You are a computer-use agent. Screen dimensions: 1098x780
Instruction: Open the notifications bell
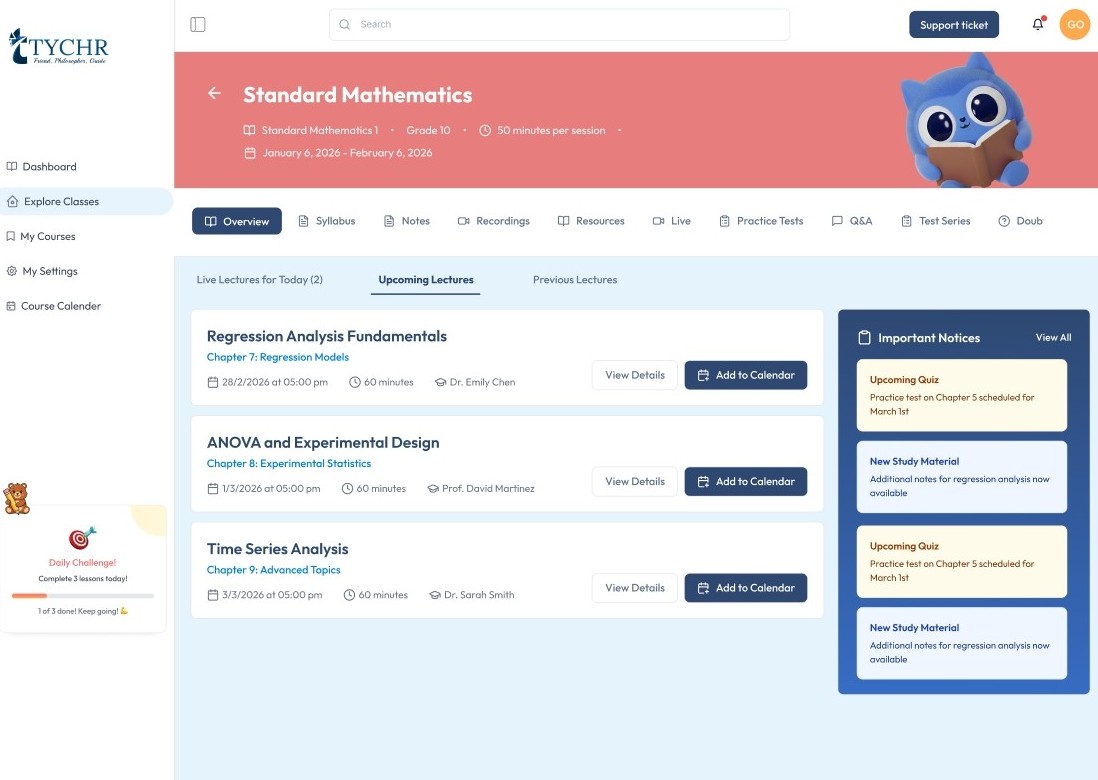tap(1038, 25)
